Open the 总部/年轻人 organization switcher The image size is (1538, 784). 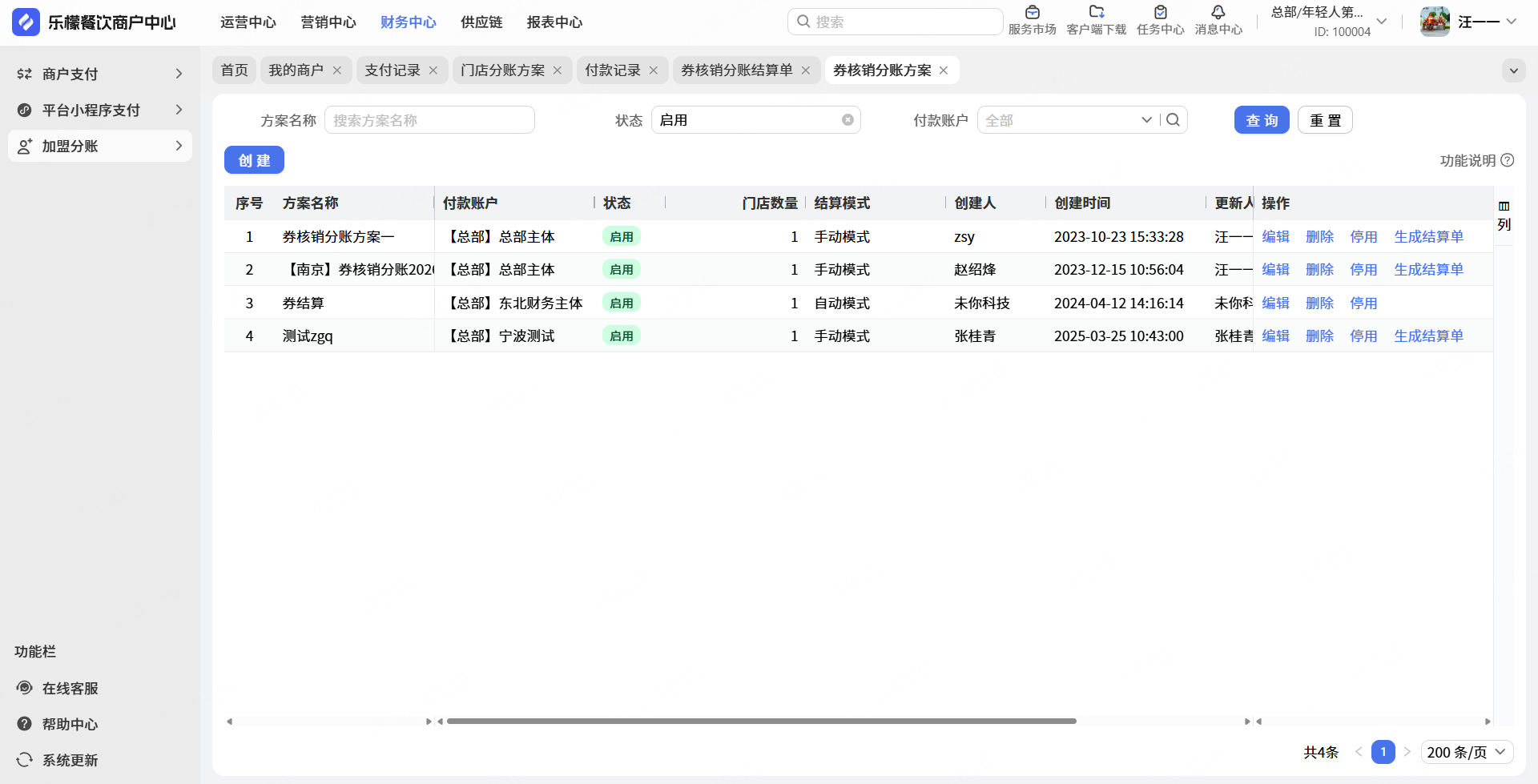1329,22
